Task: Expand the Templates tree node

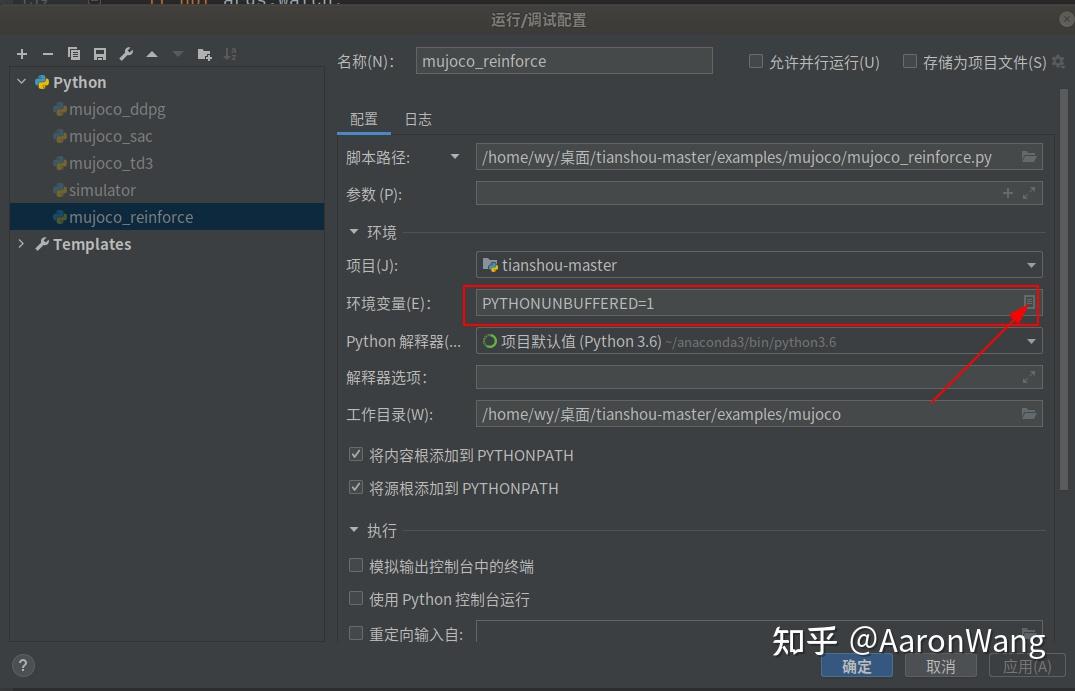Action: (x=22, y=244)
